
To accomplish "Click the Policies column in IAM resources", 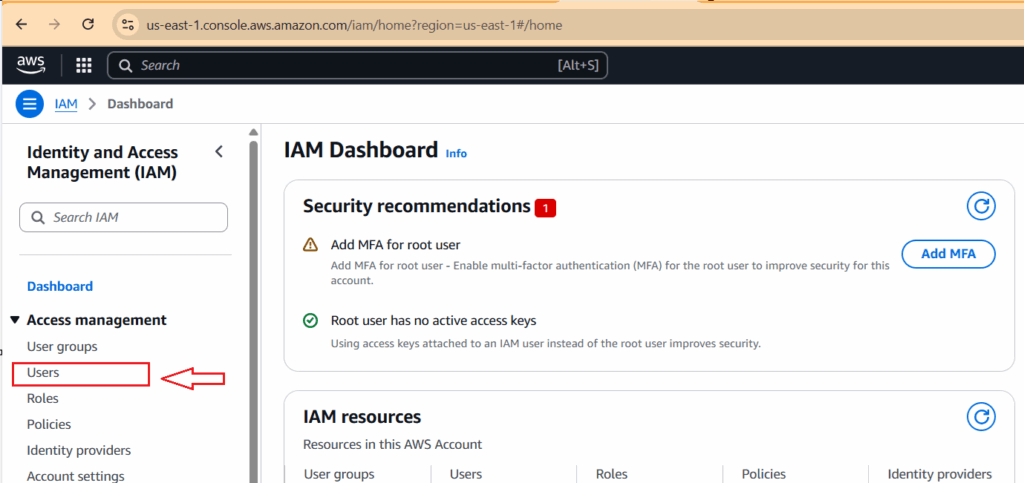I will (x=763, y=474).
